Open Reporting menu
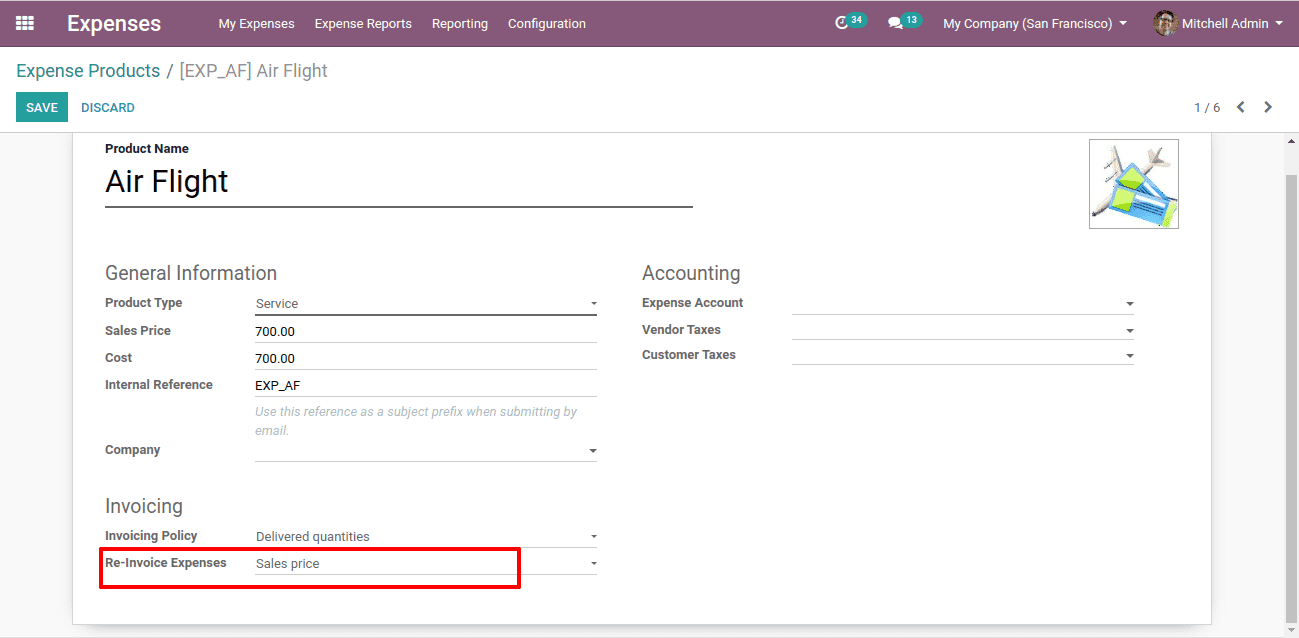Viewport: 1299px width, 638px height. click(460, 23)
